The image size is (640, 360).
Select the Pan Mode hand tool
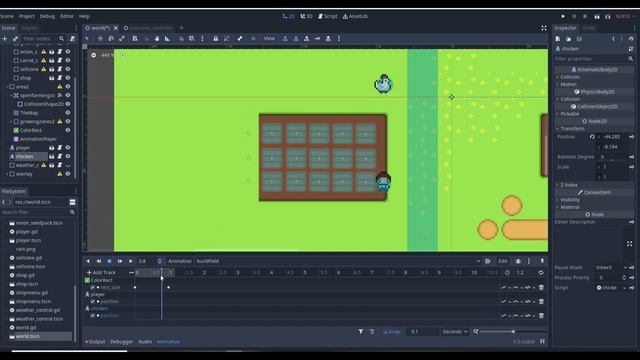[x=157, y=38]
